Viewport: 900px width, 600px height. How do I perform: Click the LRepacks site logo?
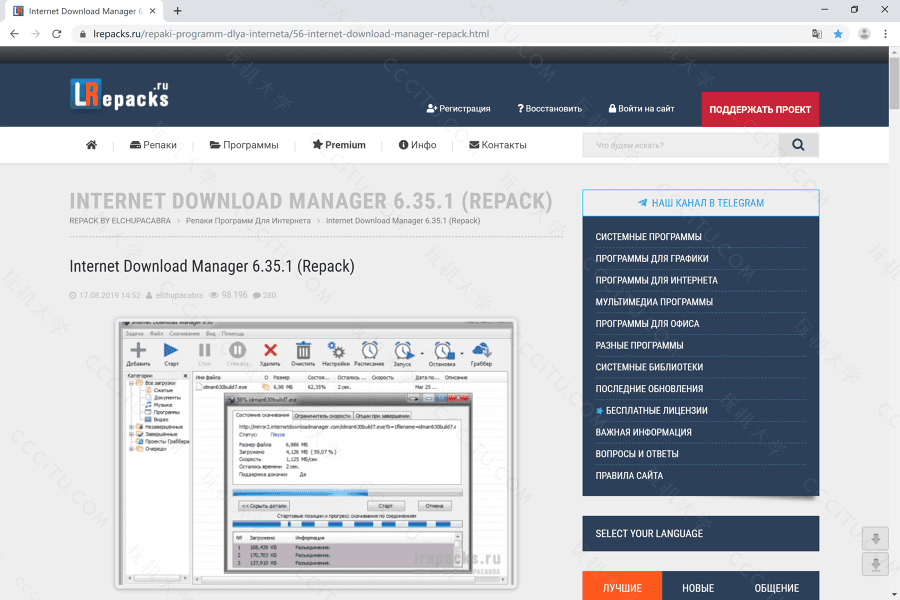tap(119, 94)
